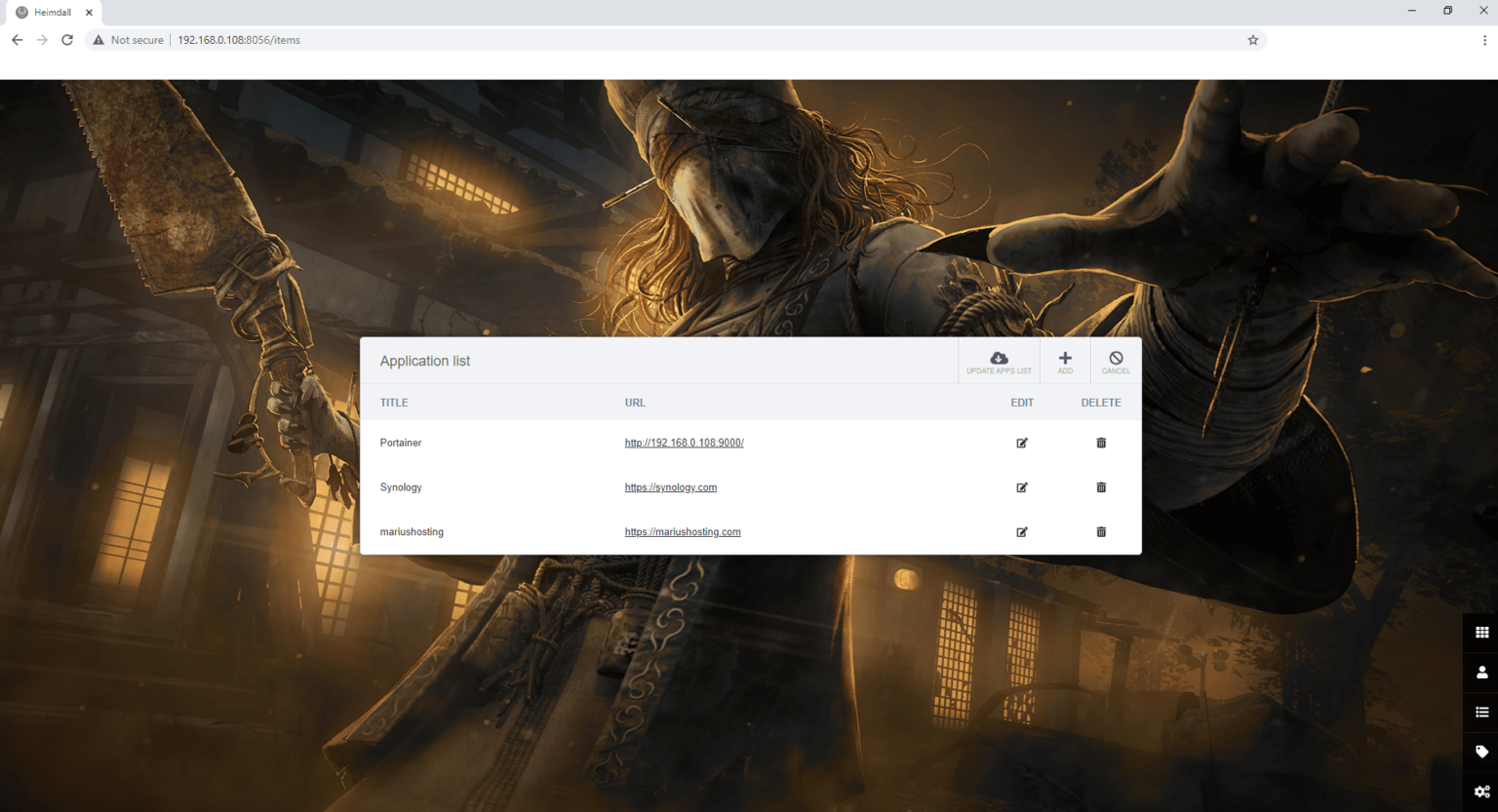Click the address bar URL
Screen dimensions: 1498x812
(239, 40)
